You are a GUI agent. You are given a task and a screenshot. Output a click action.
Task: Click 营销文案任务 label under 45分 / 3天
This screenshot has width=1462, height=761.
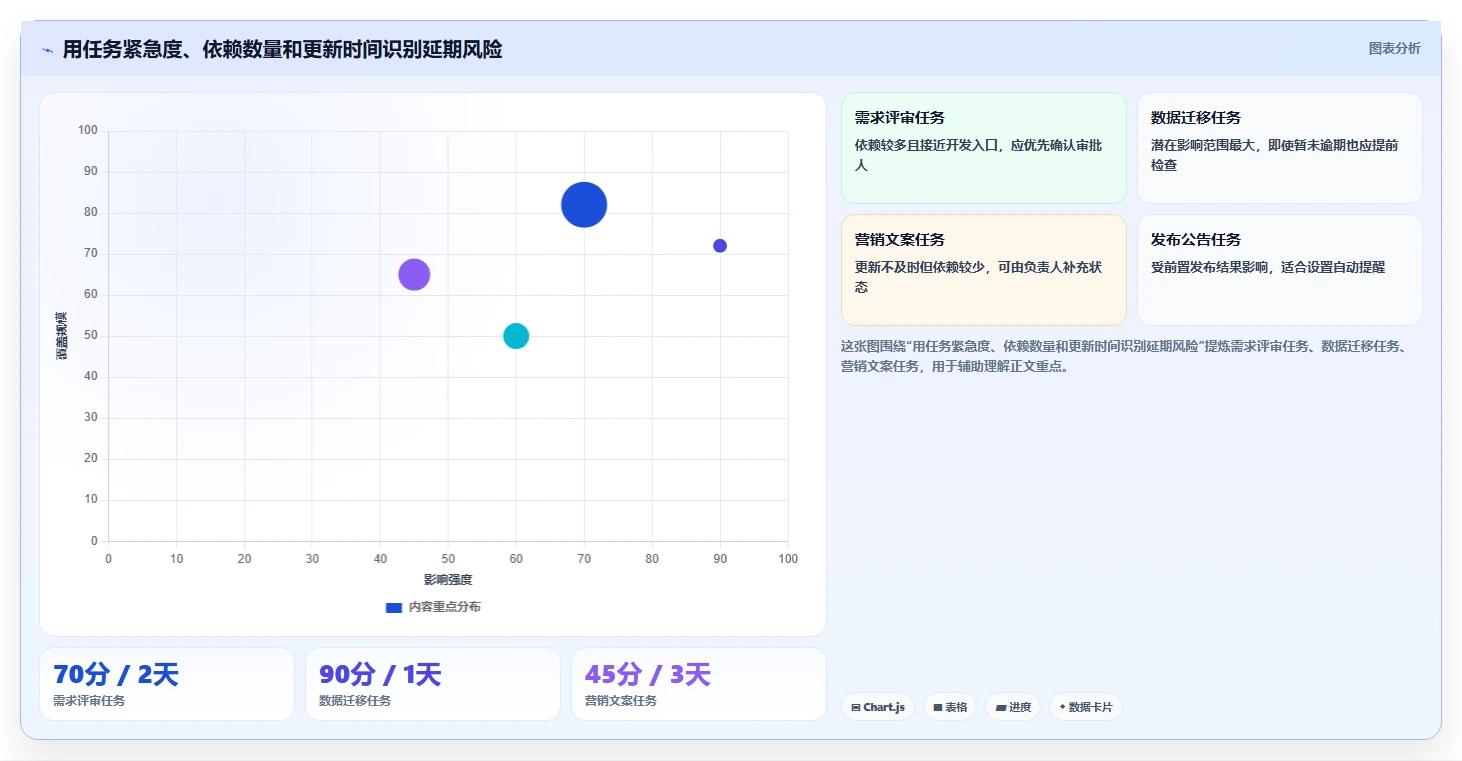point(621,701)
